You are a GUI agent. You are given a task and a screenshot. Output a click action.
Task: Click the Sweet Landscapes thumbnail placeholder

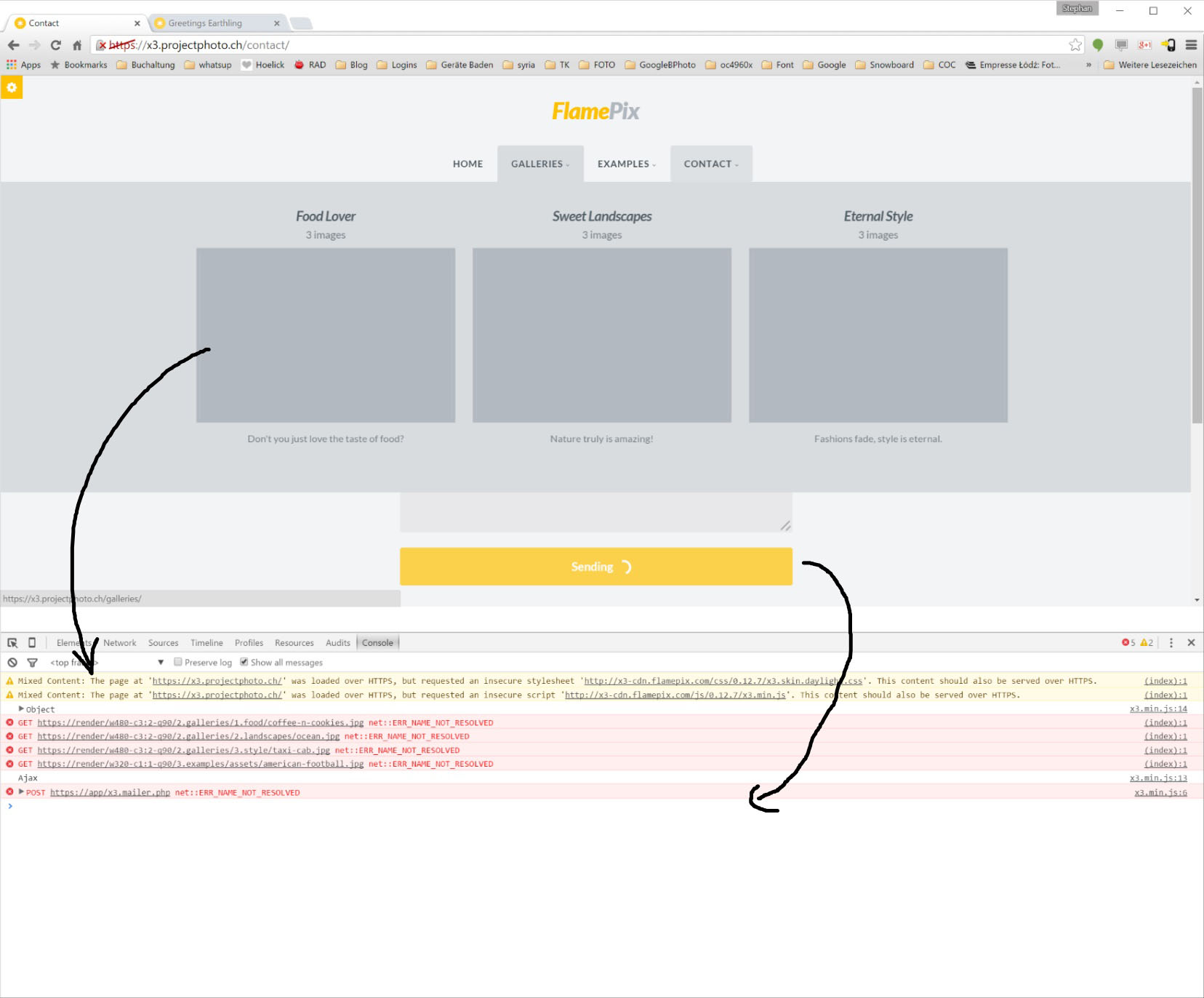point(602,335)
